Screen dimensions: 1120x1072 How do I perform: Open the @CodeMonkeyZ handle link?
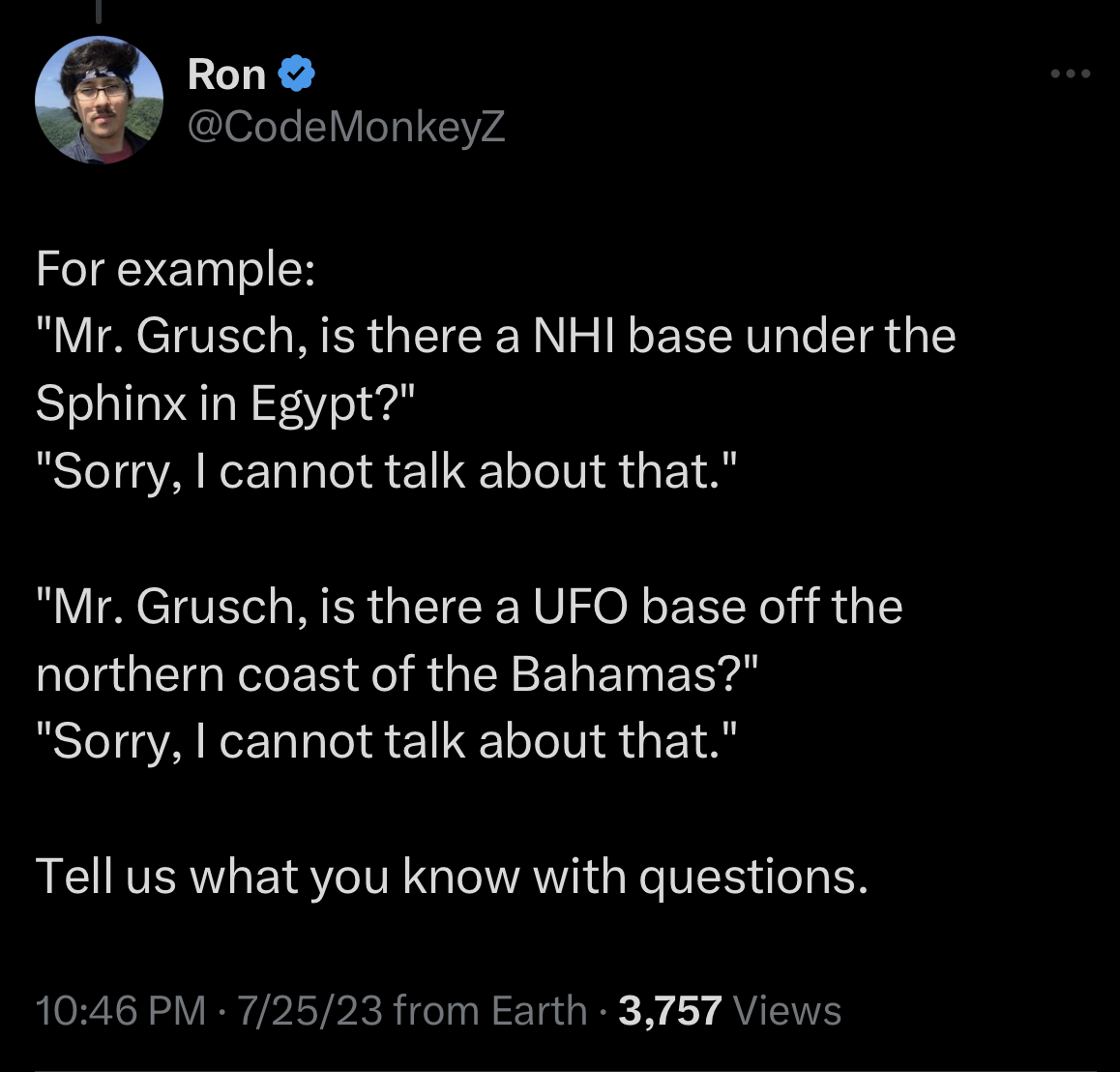click(345, 126)
